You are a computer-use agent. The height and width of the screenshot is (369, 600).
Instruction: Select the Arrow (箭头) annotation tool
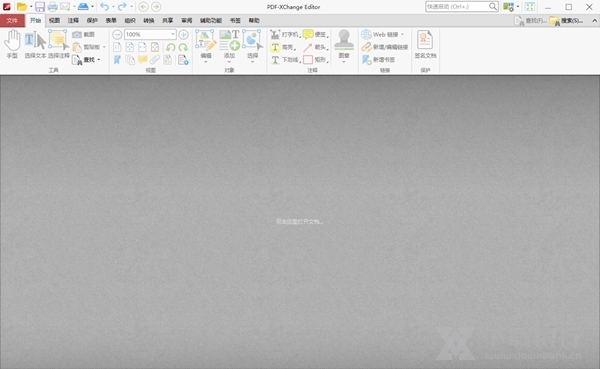point(316,47)
